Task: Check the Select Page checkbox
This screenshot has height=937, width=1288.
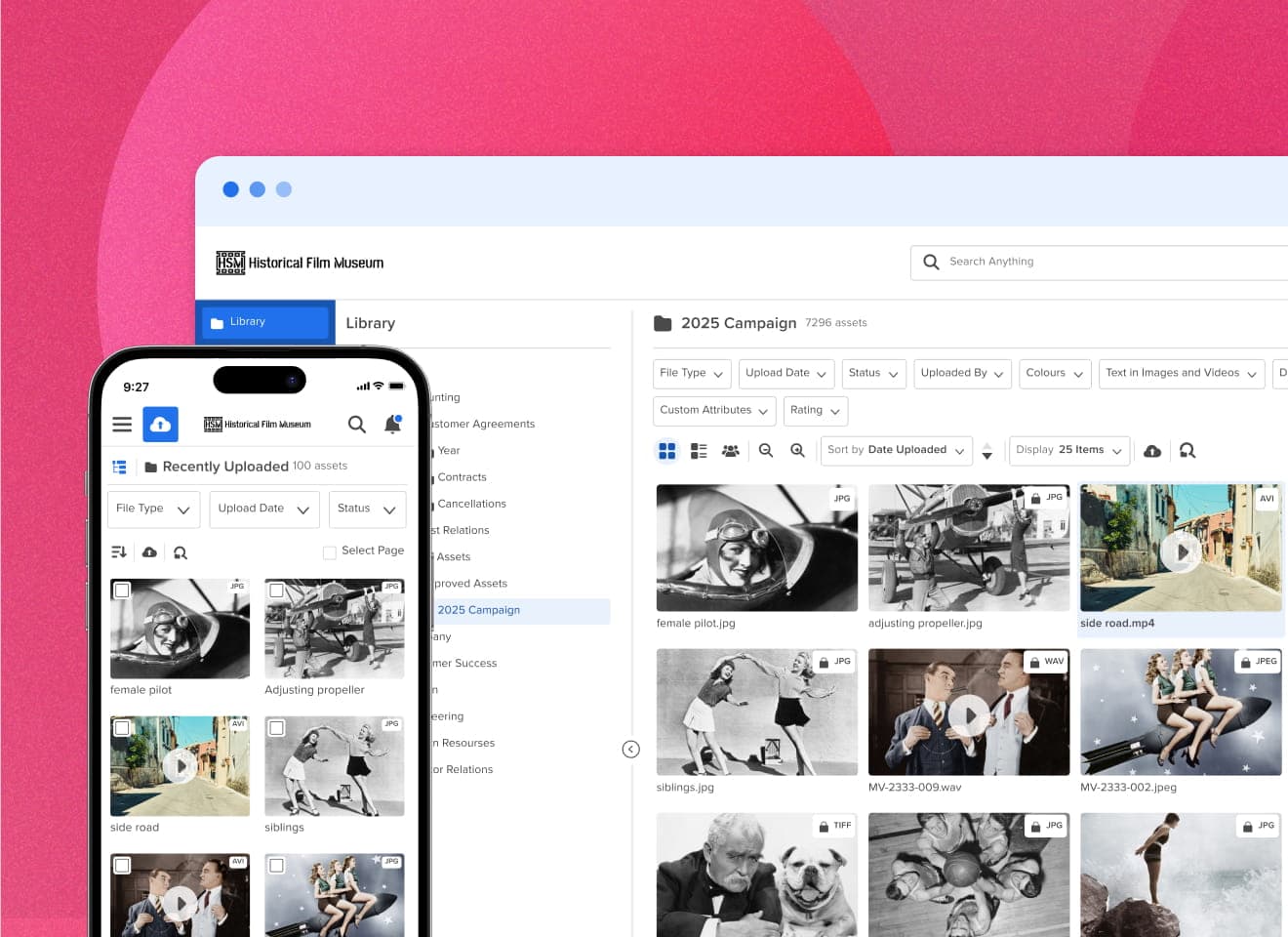Action: coord(330,552)
